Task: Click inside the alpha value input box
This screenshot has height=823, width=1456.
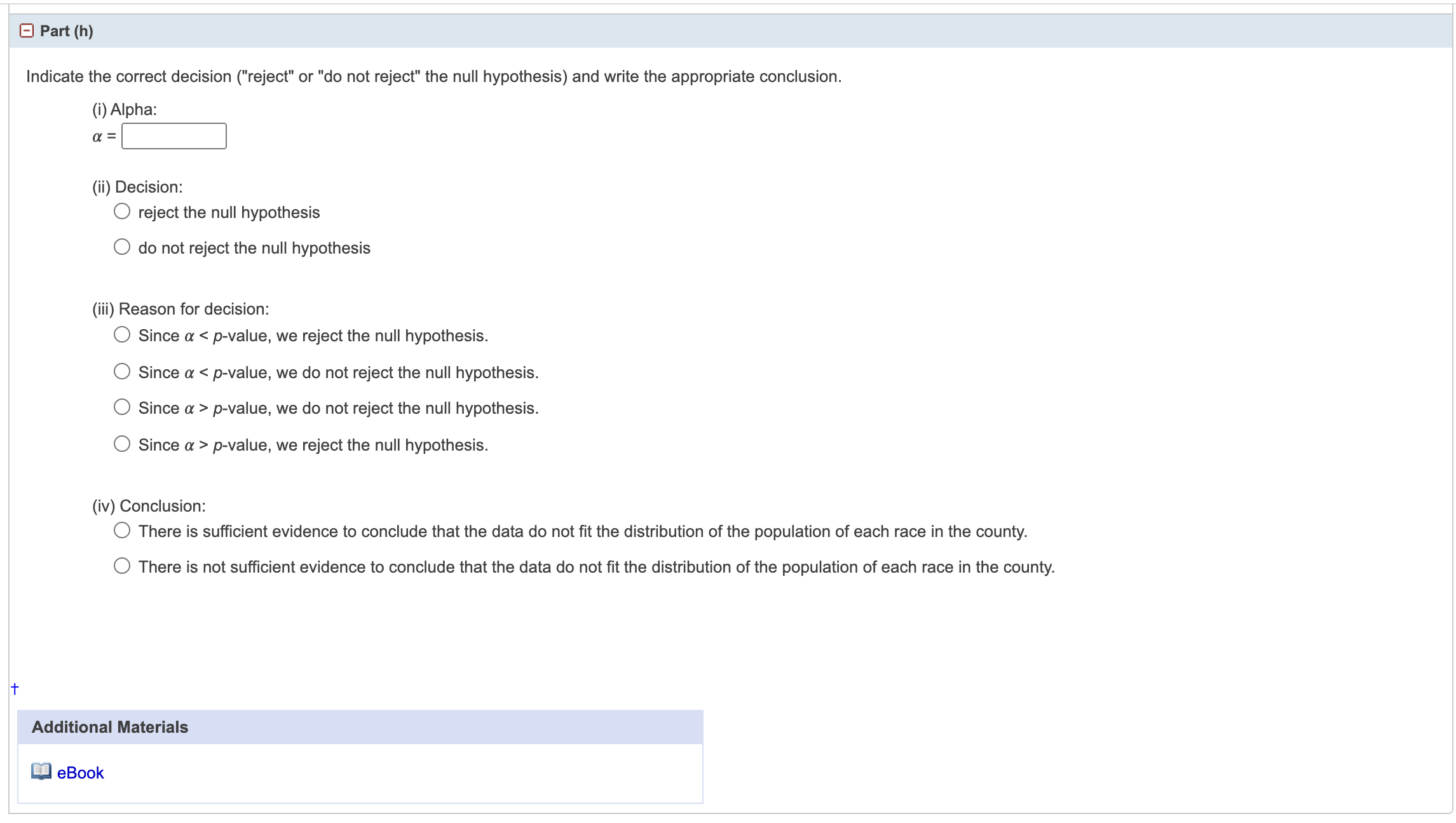Action: point(174,135)
